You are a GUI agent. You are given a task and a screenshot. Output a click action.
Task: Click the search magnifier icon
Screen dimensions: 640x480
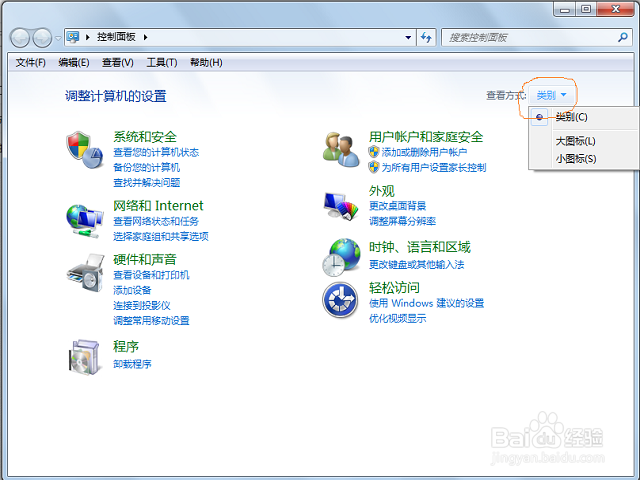(x=622, y=38)
